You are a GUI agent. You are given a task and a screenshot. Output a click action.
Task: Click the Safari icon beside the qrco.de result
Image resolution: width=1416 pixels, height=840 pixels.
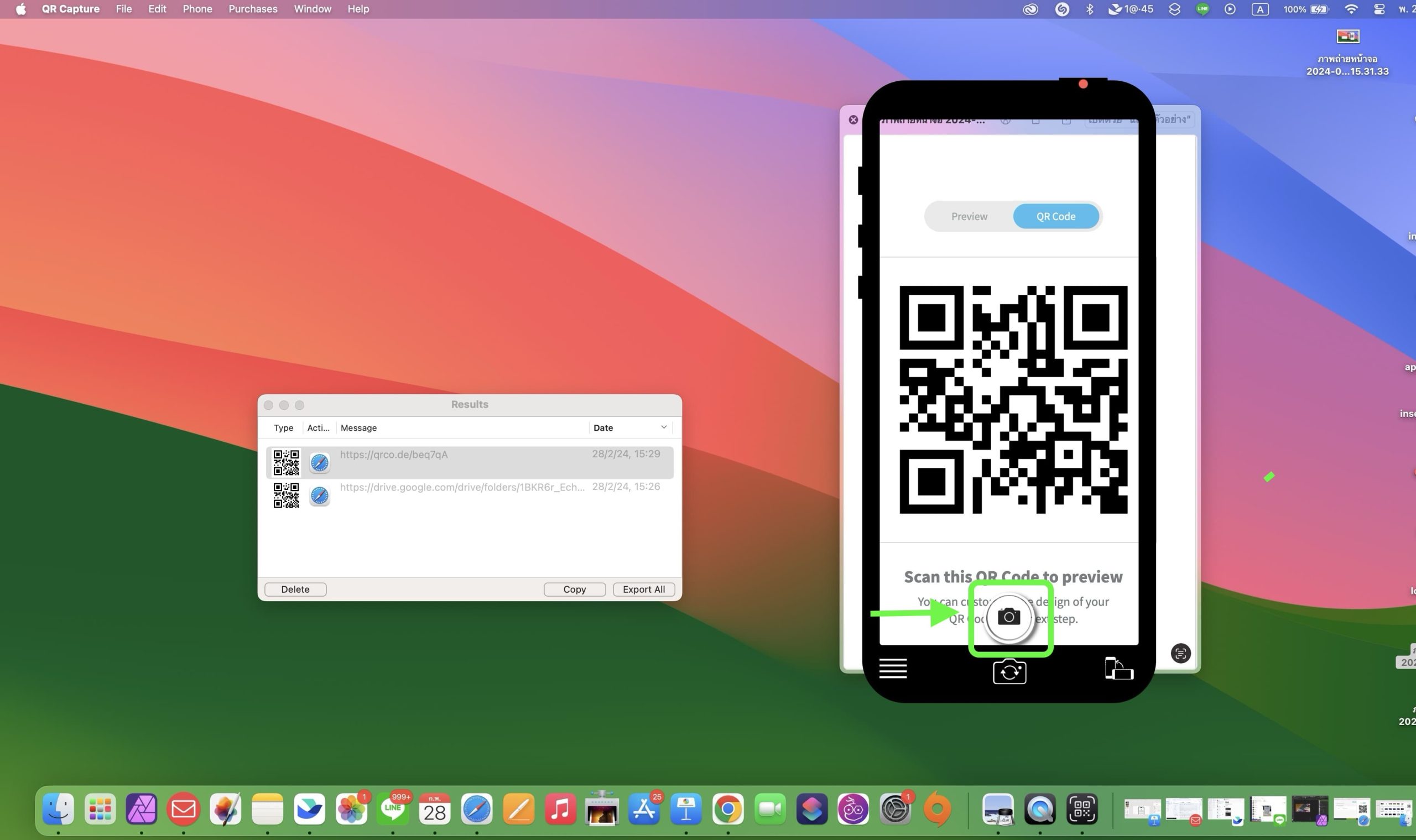pyautogui.click(x=319, y=462)
